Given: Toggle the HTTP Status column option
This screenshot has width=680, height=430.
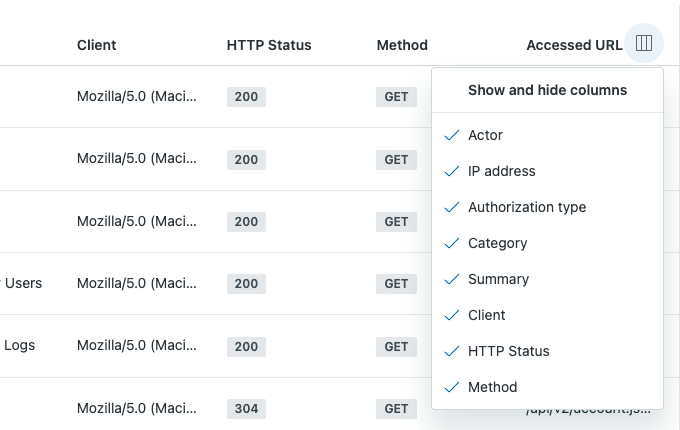Looking at the screenshot, I should (508, 351).
